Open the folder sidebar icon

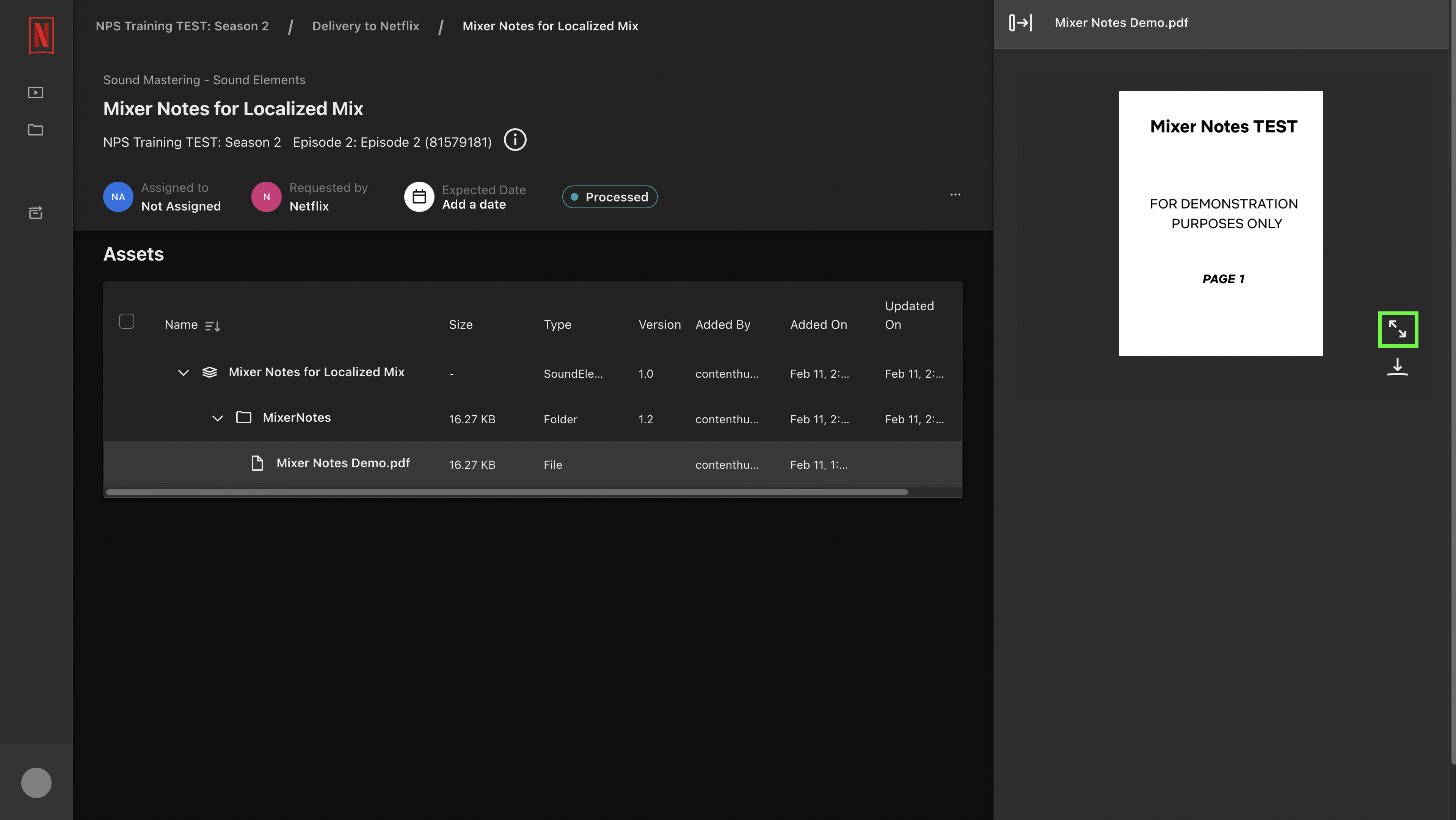pos(36,129)
